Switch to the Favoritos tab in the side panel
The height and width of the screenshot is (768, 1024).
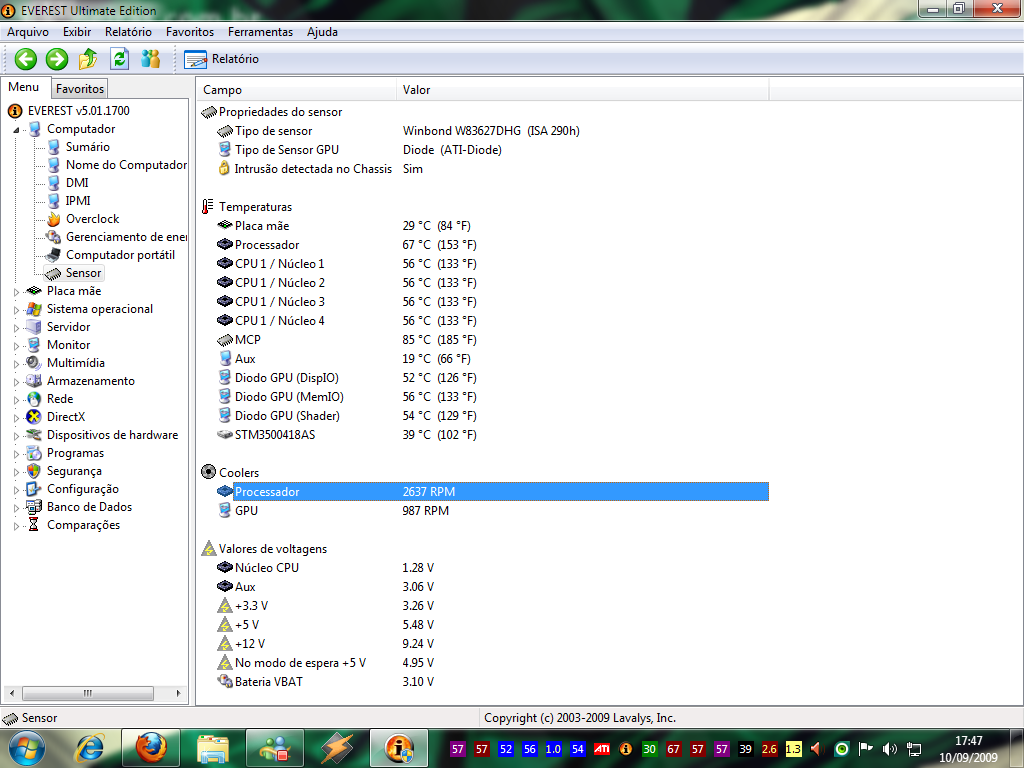[80, 88]
